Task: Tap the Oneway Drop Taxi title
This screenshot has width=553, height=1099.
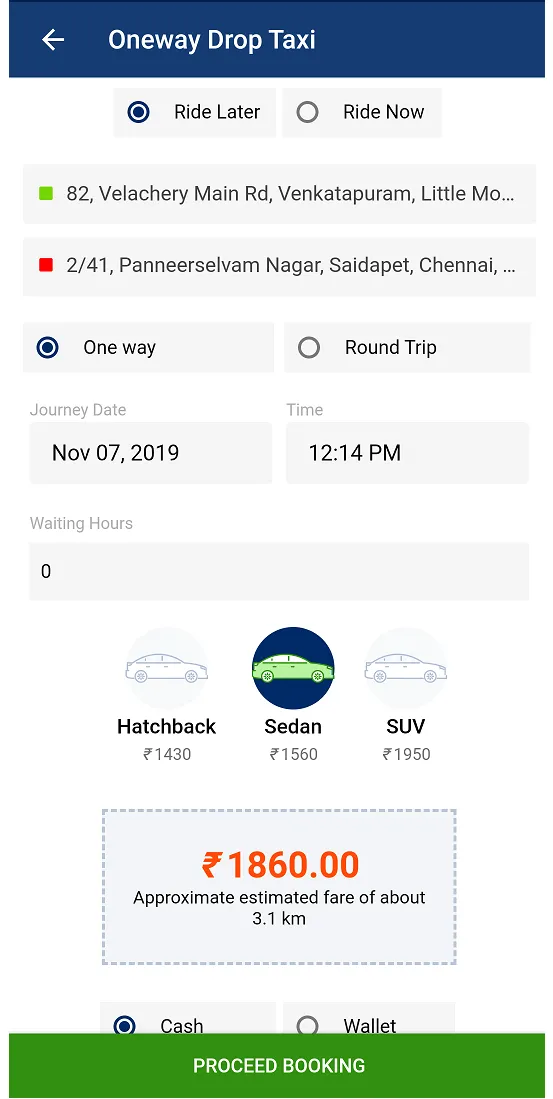Action: [x=212, y=40]
